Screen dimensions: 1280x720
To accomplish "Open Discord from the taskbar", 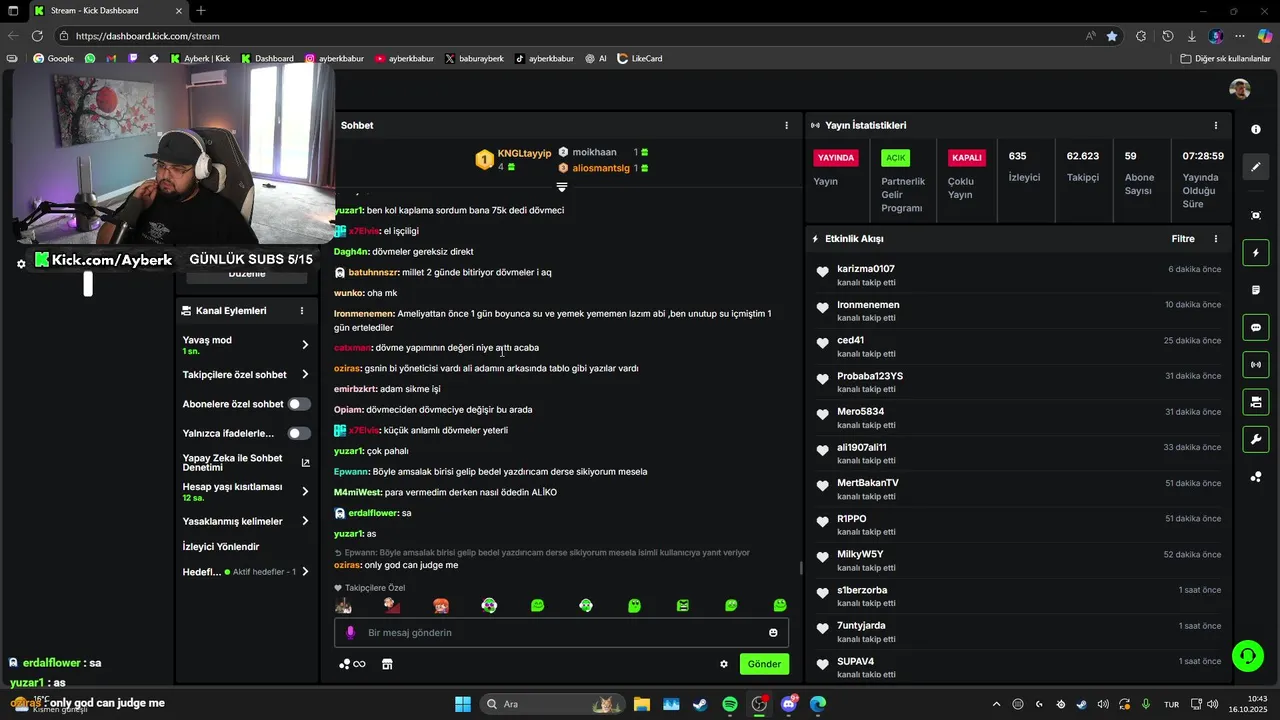I will (789, 704).
